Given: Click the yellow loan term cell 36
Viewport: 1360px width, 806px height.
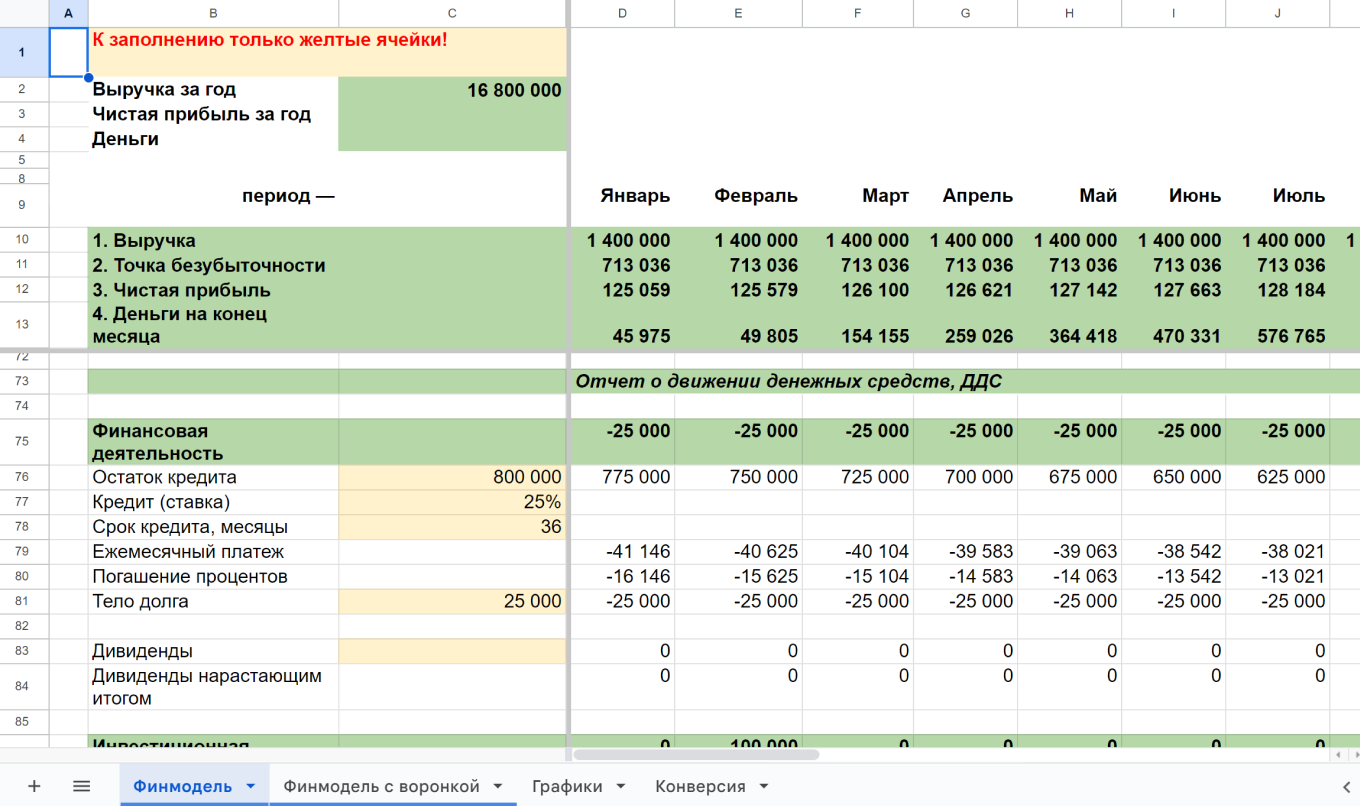Looking at the screenshot, I should [x=452, y=527].
